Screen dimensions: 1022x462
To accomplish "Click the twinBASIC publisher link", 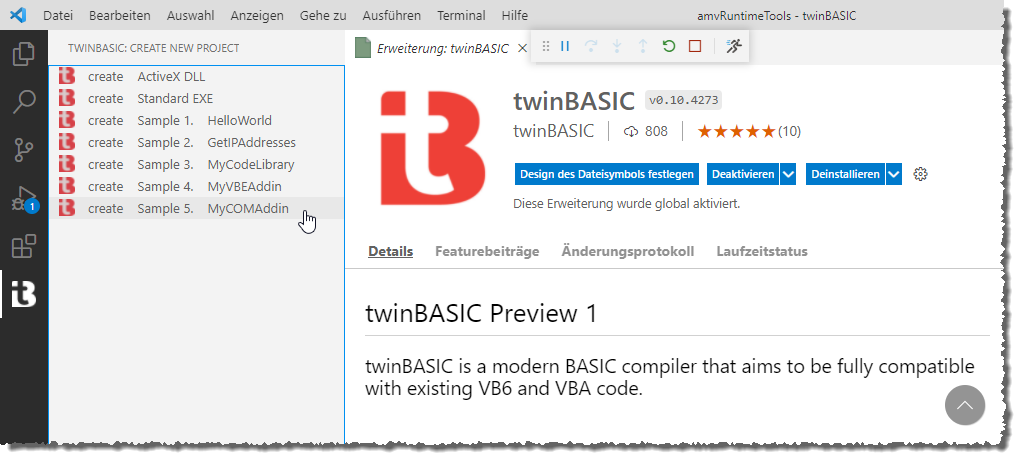I will pyautogui.click(x=553, y=132).
